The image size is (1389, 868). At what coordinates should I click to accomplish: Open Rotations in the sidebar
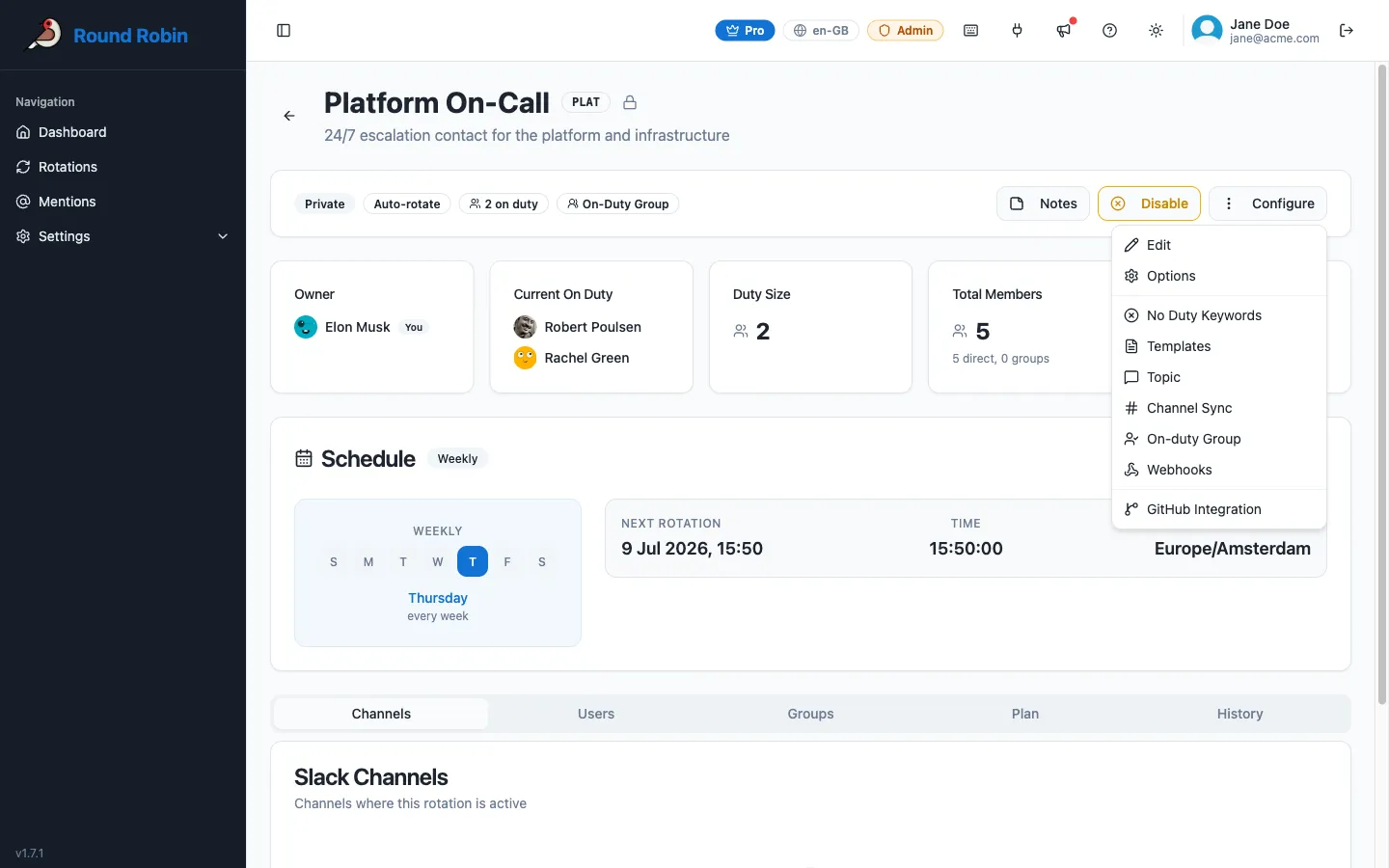pos(123,167)
